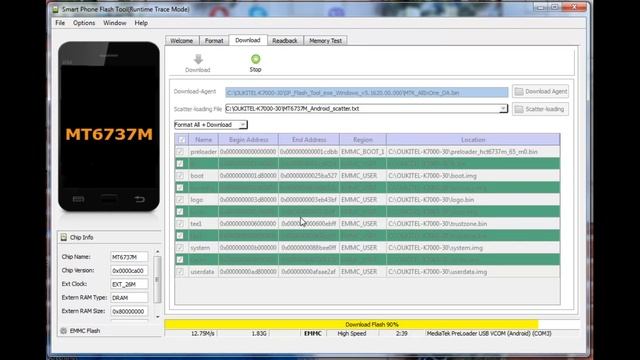Click the 1.83G size in status bar

coord(259,333)
